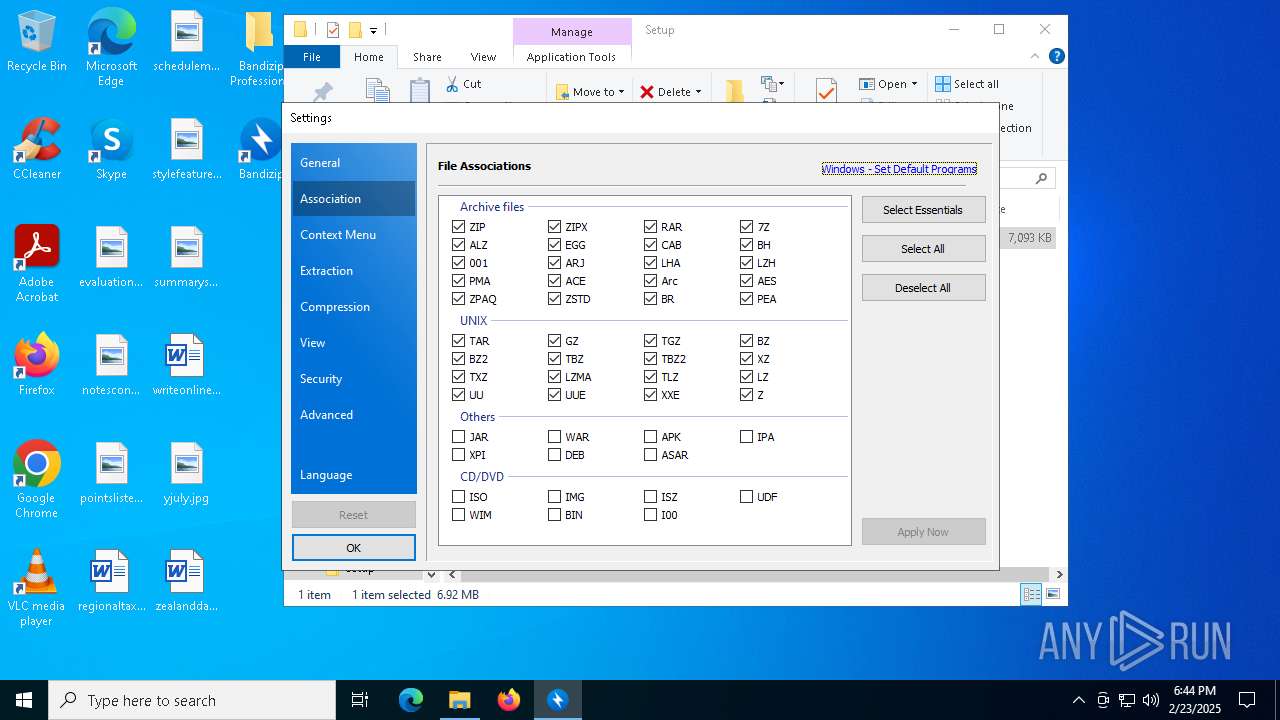The image size is (1280, 720).
Task: Open the CCleaner desktop shortcut
Action: pos(37,149)
